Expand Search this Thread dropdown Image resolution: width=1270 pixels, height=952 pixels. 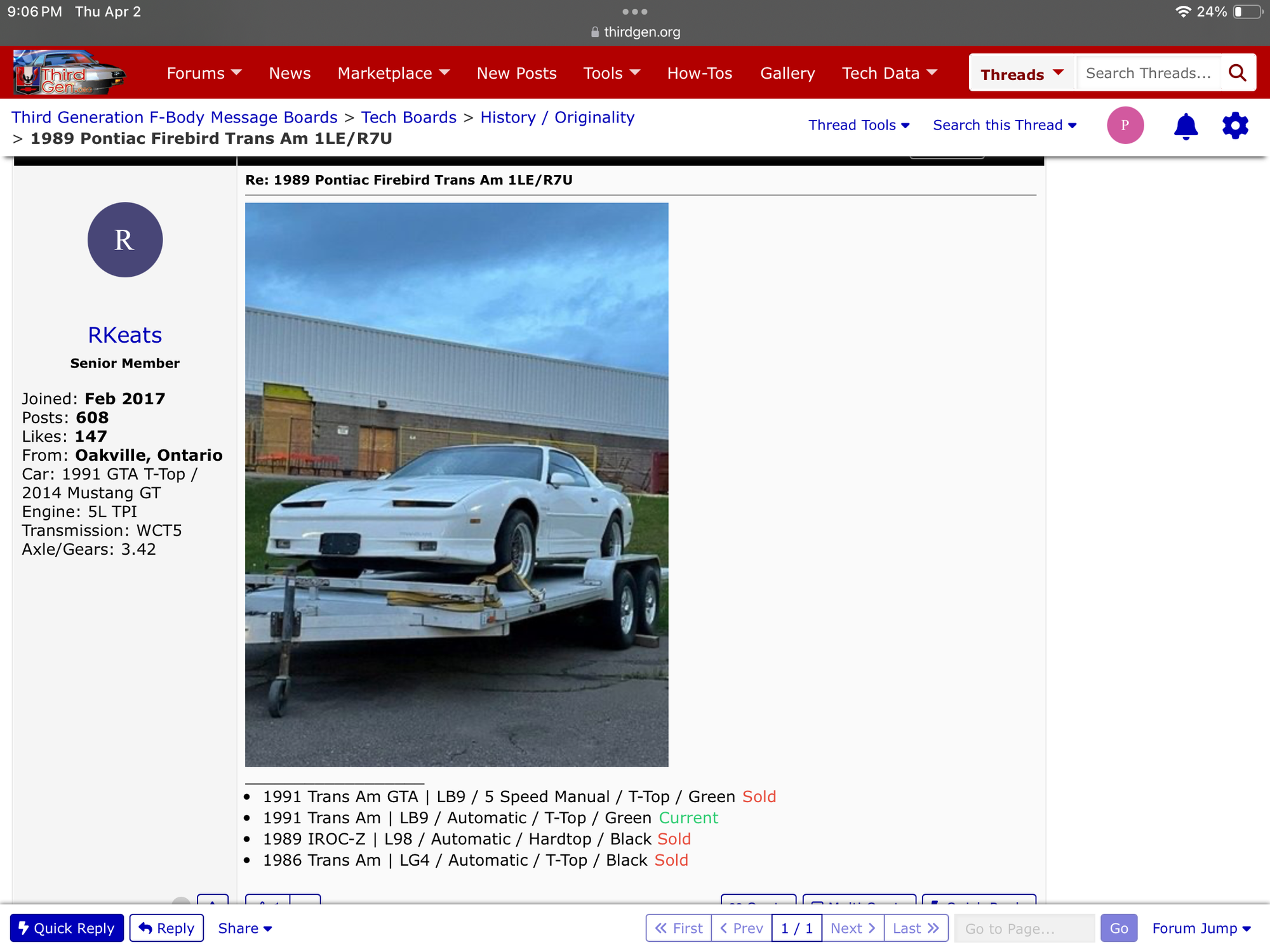pyautogui.click(x=1005, y=125)
